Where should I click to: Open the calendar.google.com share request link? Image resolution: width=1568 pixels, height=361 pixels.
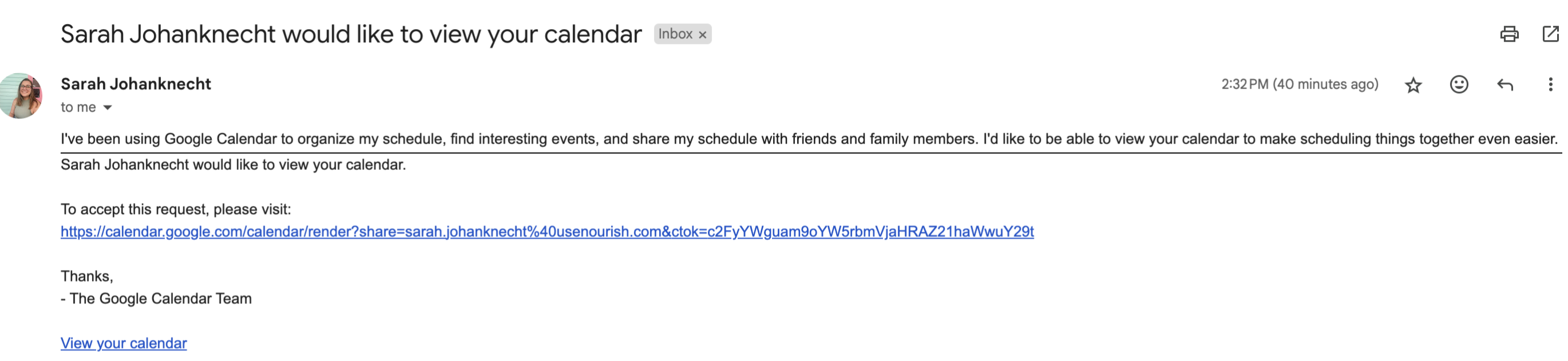546,232
